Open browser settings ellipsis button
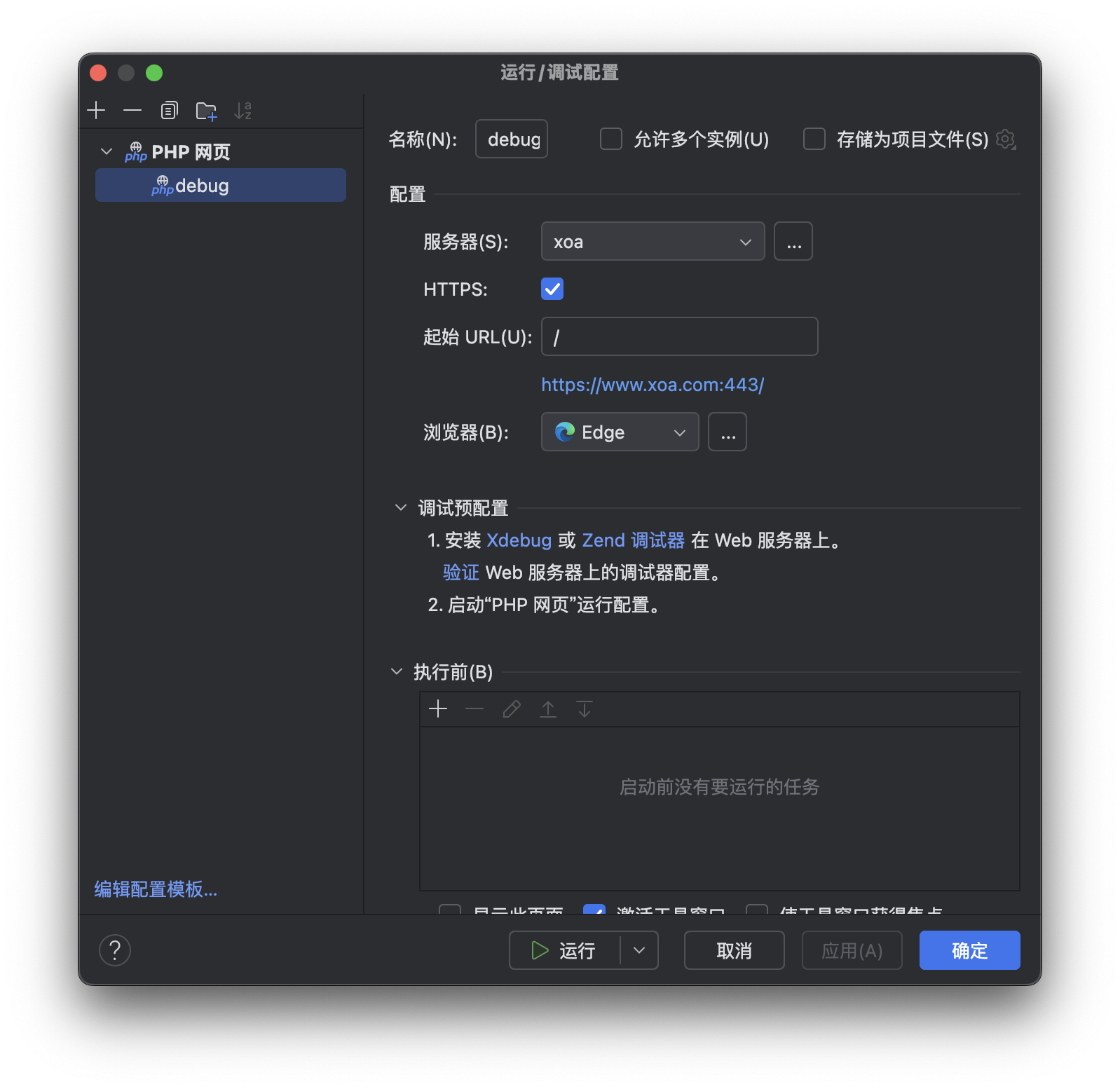1120x1089 pixels. point(728,432)
